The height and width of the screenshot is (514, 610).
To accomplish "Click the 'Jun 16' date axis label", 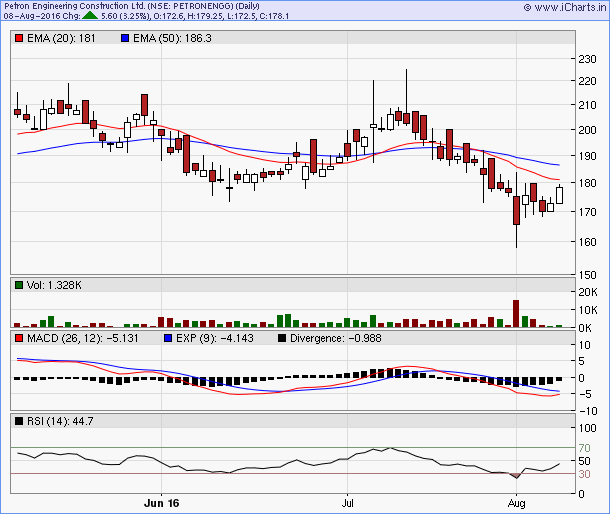I will [161, 503].
